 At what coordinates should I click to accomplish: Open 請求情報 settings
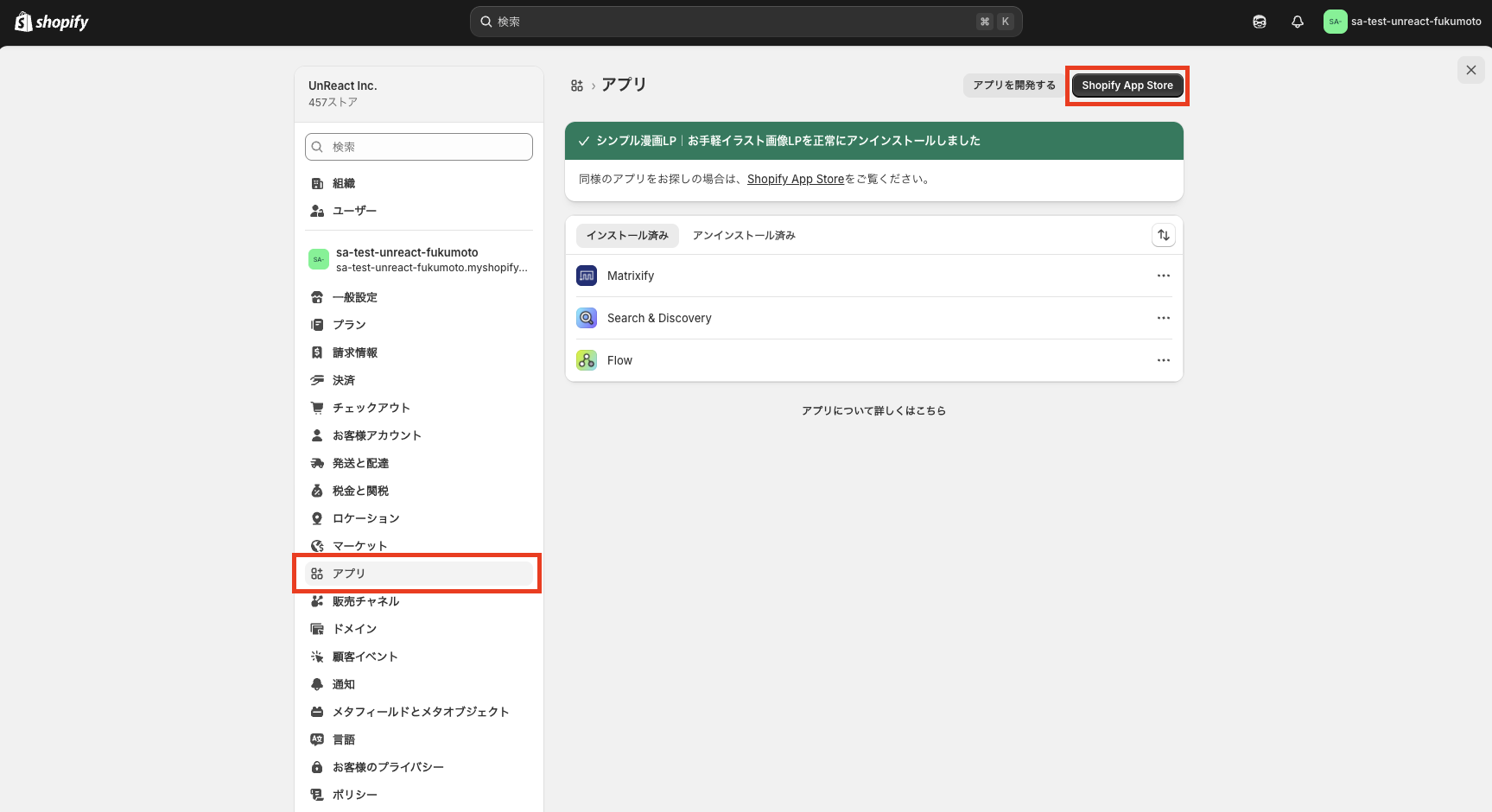tap(419, 352)
